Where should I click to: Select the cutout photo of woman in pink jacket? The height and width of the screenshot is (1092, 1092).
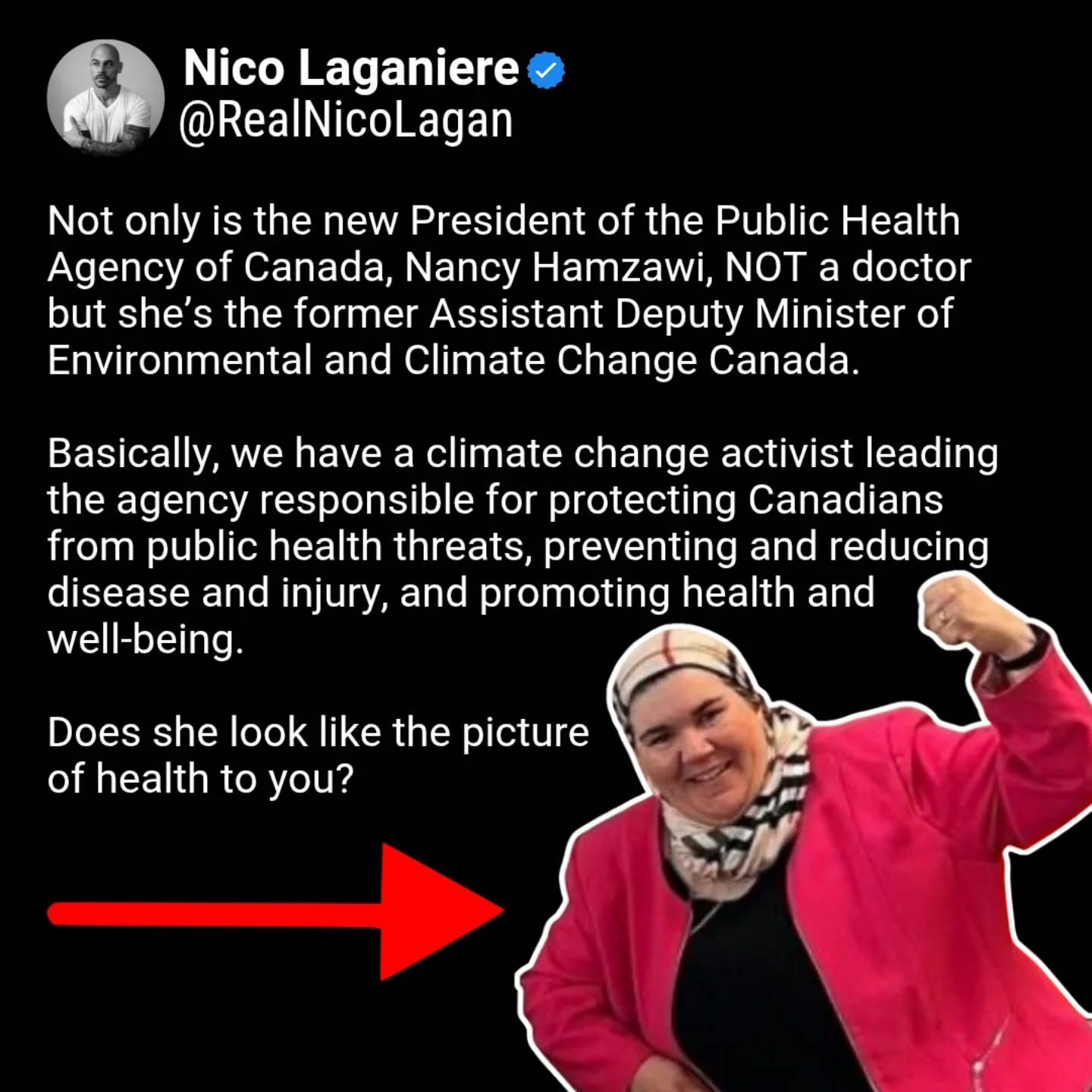coord(805,834)
